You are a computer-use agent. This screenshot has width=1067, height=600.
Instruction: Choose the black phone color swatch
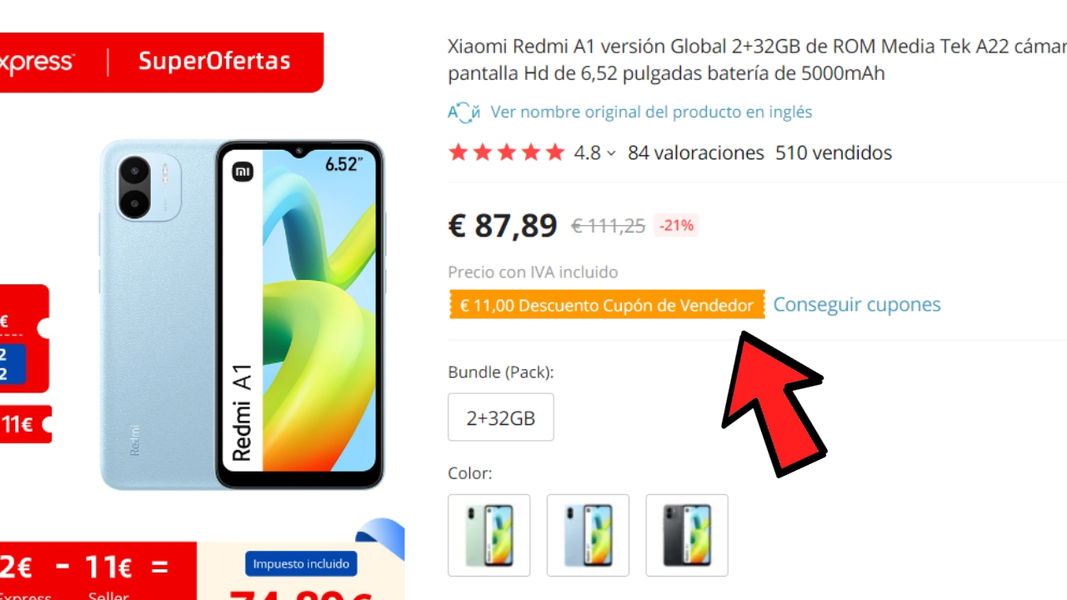pos(687,535)
